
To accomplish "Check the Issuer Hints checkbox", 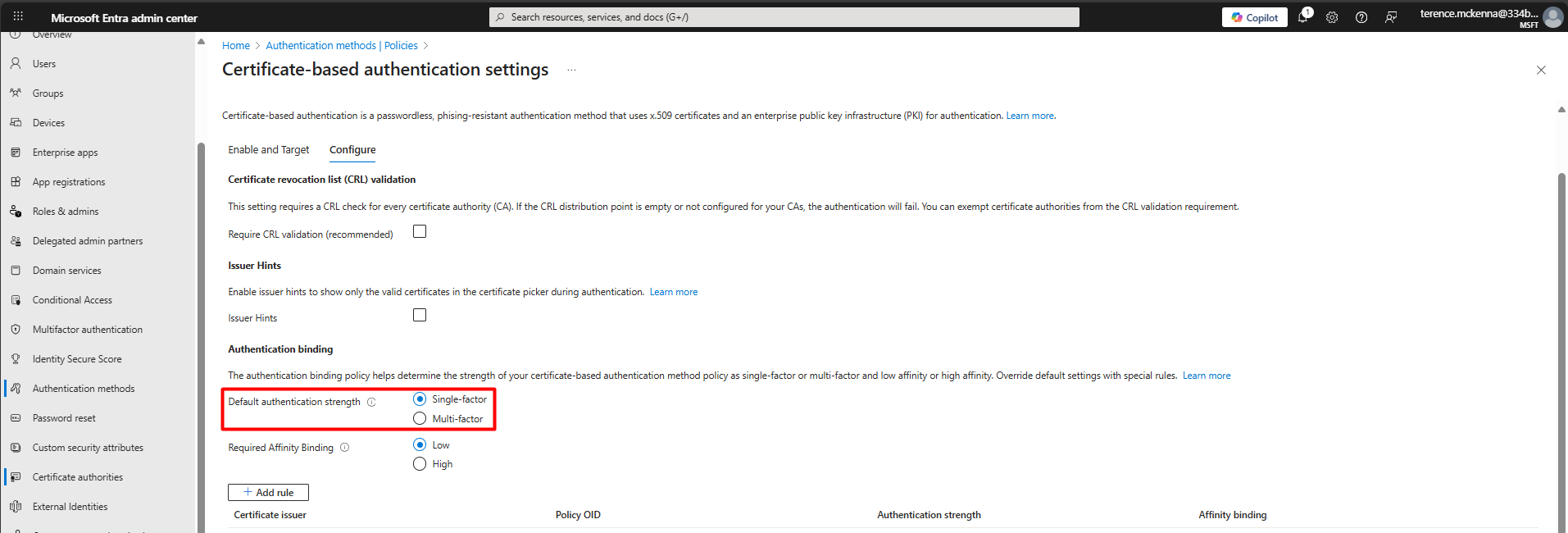I will point(420,316).
